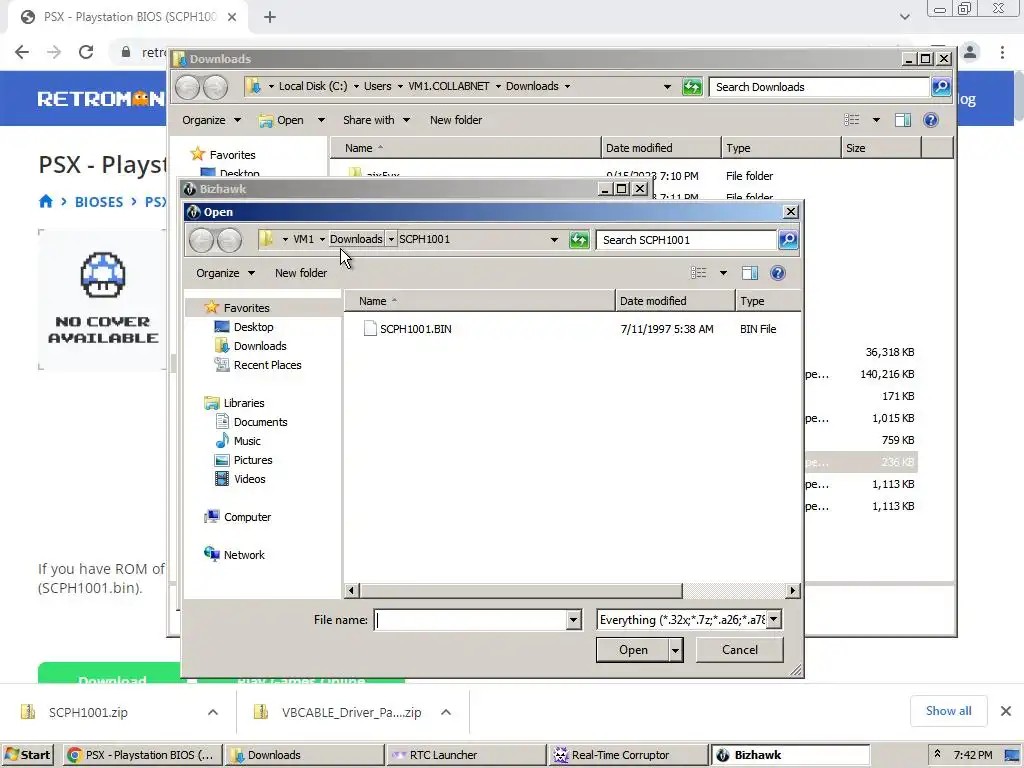Click Search SCPH1001 field
1024x768 pixels.
686,240
